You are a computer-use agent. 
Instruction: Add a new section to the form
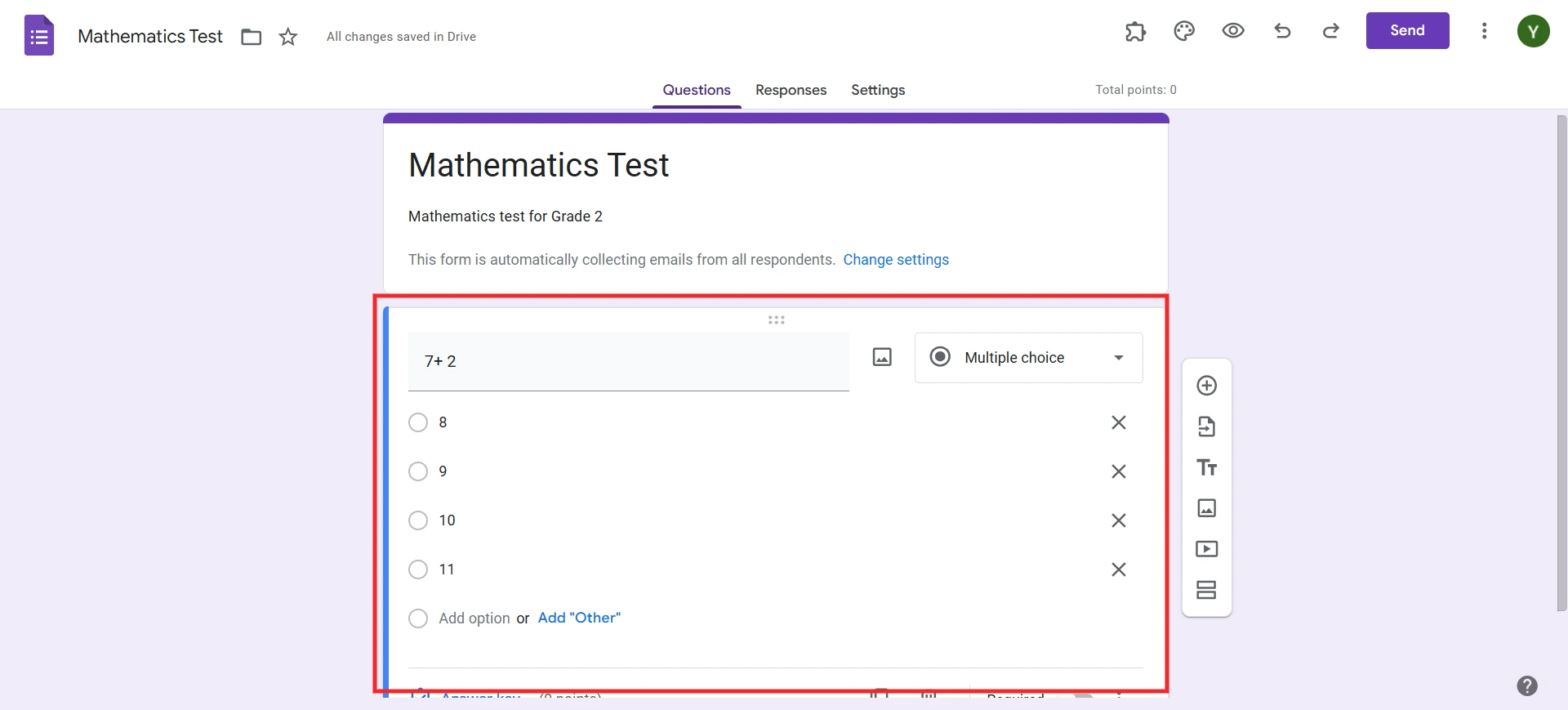[1206, 590]
